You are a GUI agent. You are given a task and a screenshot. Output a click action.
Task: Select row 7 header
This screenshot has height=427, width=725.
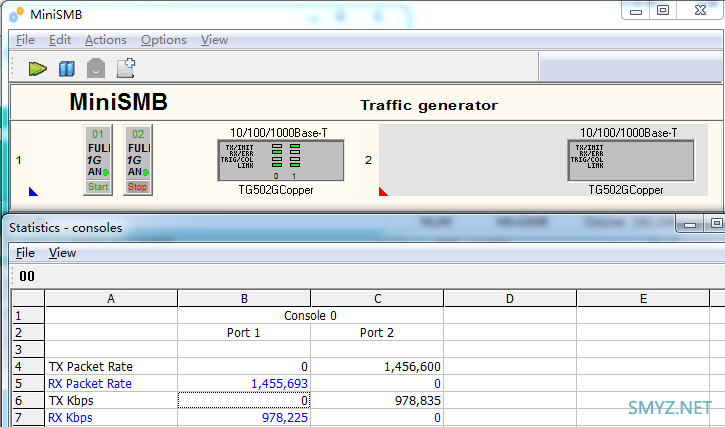click(x=28, y=418)
